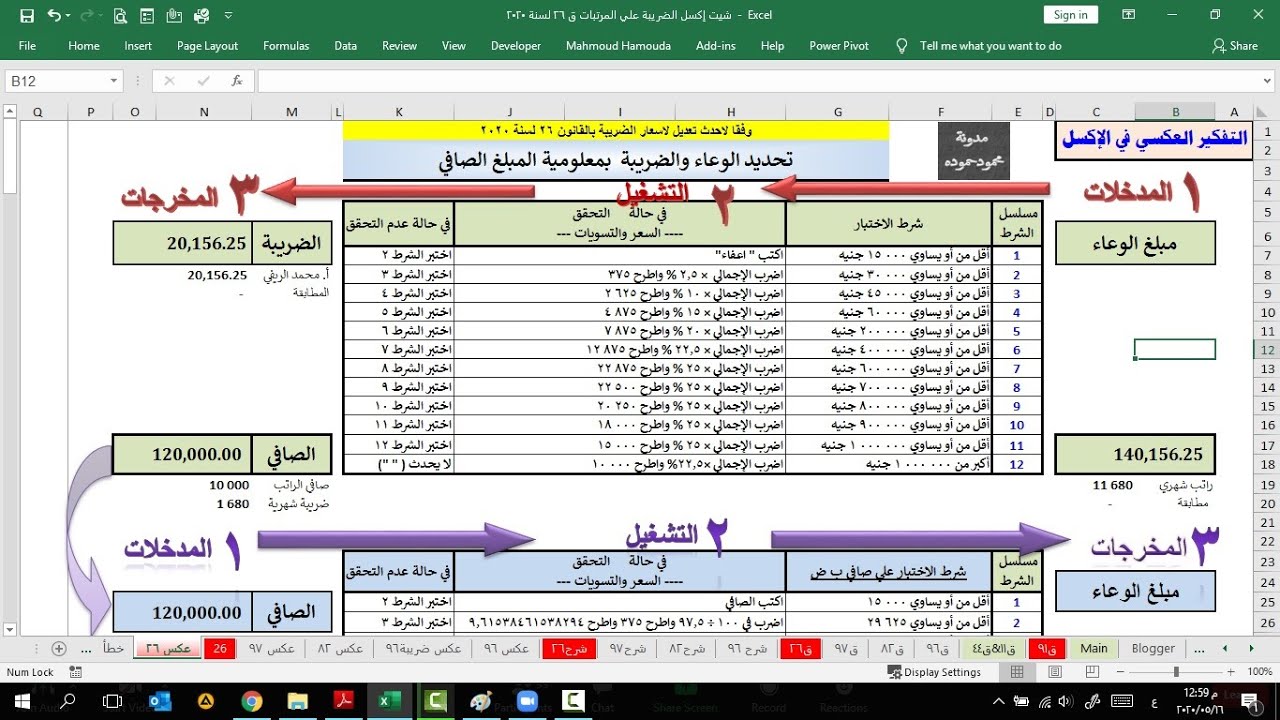Open Task View on taskbar
Screen dimensions: 1280x720
pos(113,702)
